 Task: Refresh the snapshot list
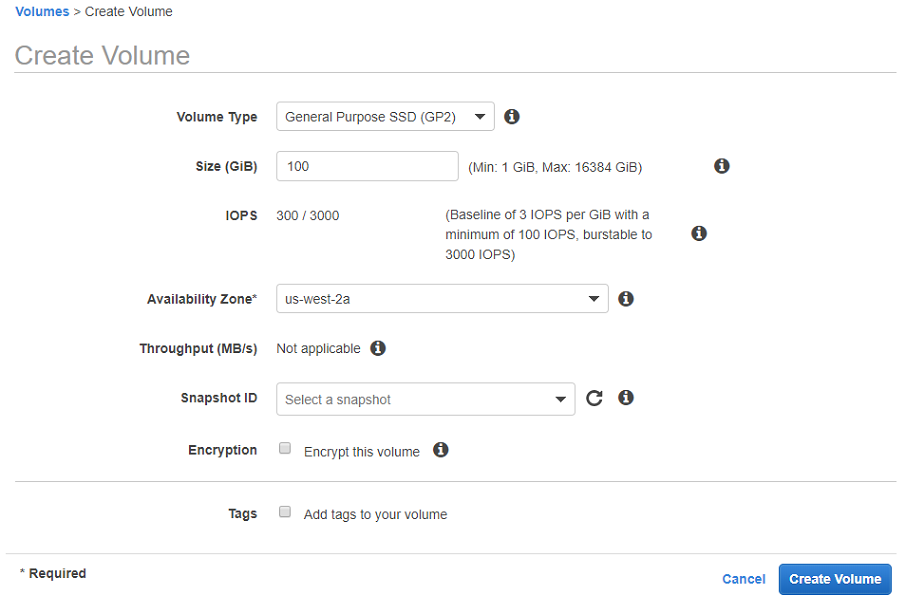click(x=594, y=397)
